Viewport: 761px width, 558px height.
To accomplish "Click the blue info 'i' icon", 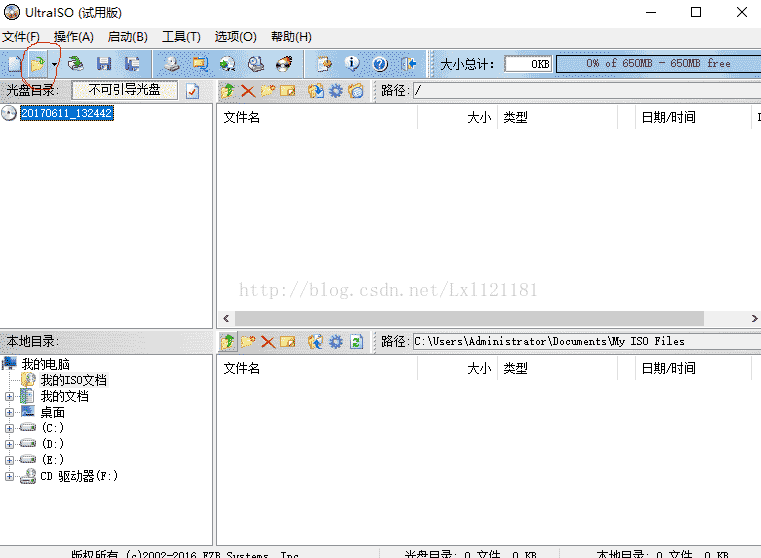I will 352,64.
